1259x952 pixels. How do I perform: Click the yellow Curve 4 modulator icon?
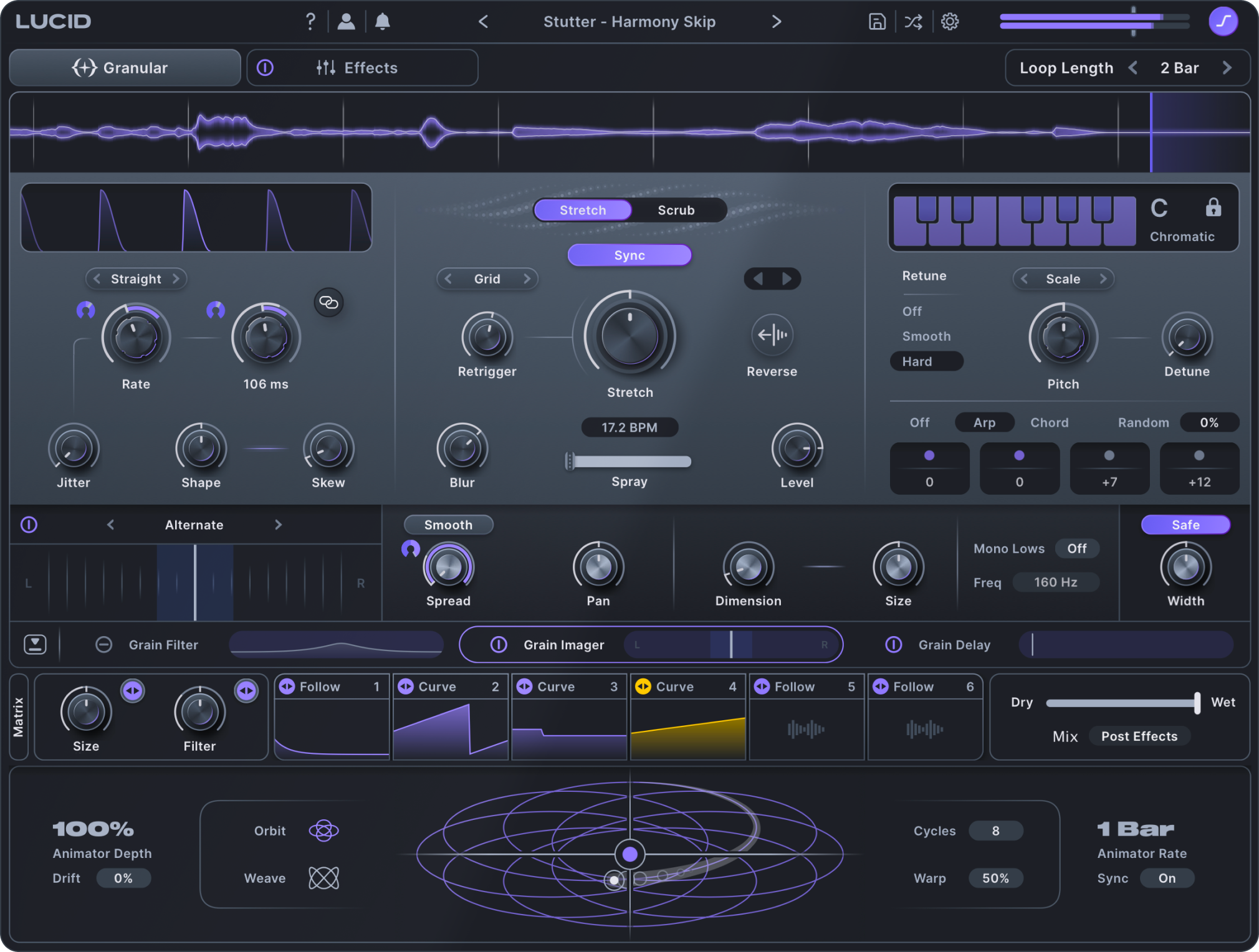click(x=643, y=687)
